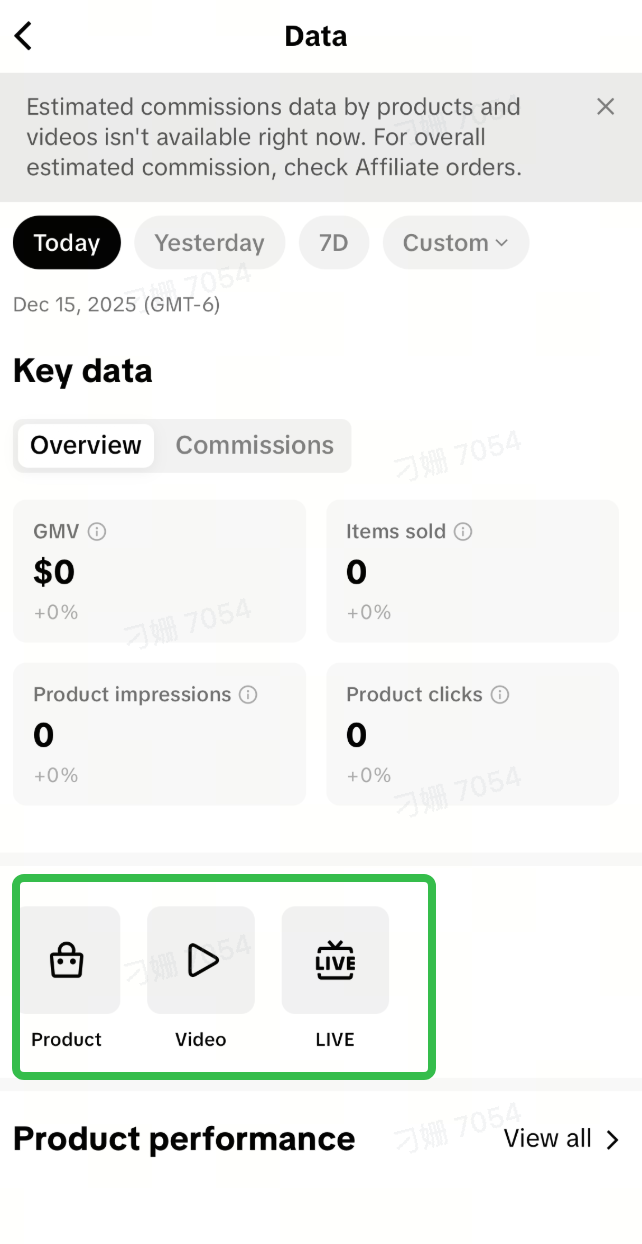The width and height of the screenshot is (642, 1244).
Task: Show Product impressions info tooltip
Action: click(248, 695)
